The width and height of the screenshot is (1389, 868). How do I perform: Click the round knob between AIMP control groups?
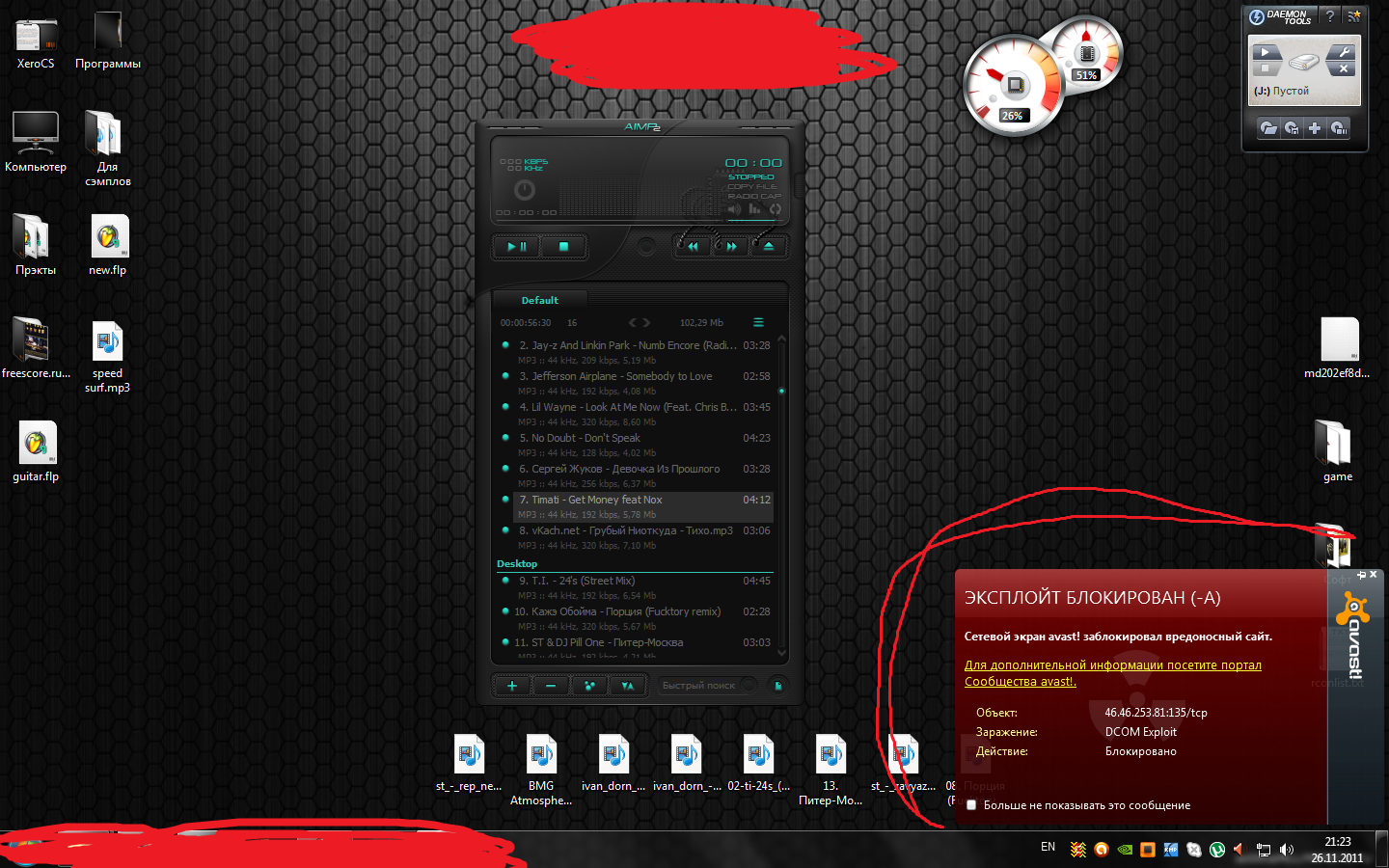646,247
